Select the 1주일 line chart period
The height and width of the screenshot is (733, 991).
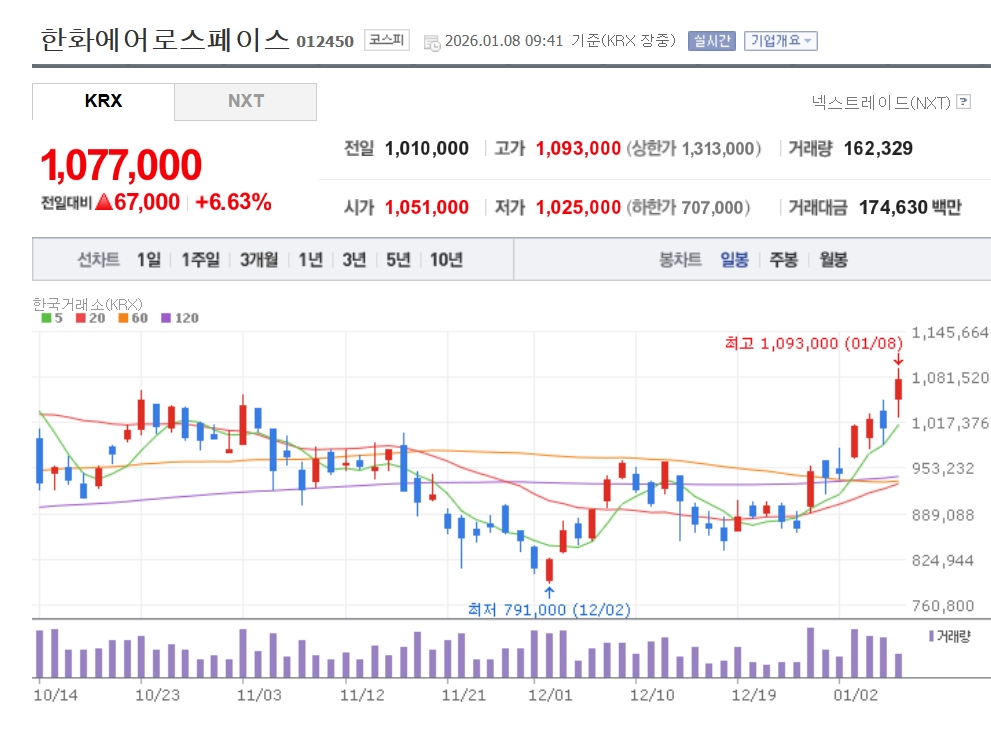[200, 260]
